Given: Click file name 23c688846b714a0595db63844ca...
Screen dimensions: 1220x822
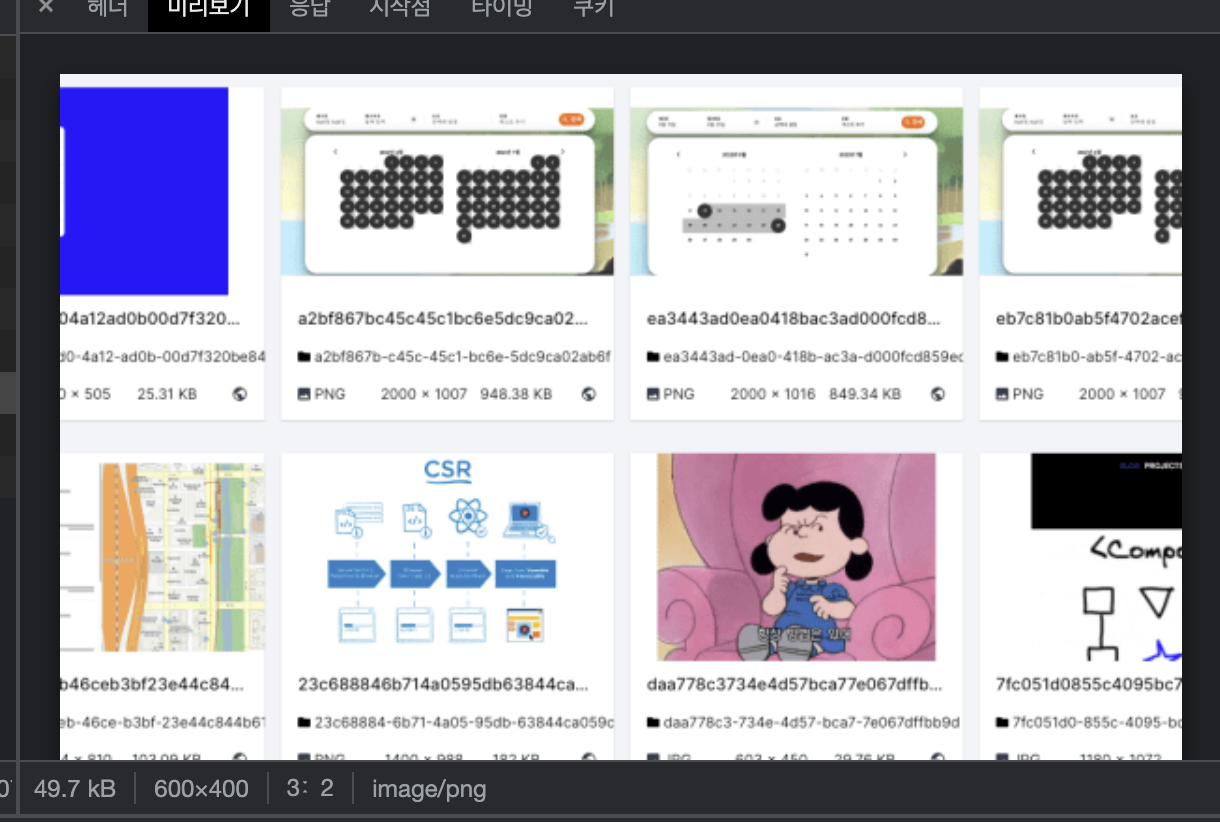Looking at the screenshot, I should tap(443, 685).
